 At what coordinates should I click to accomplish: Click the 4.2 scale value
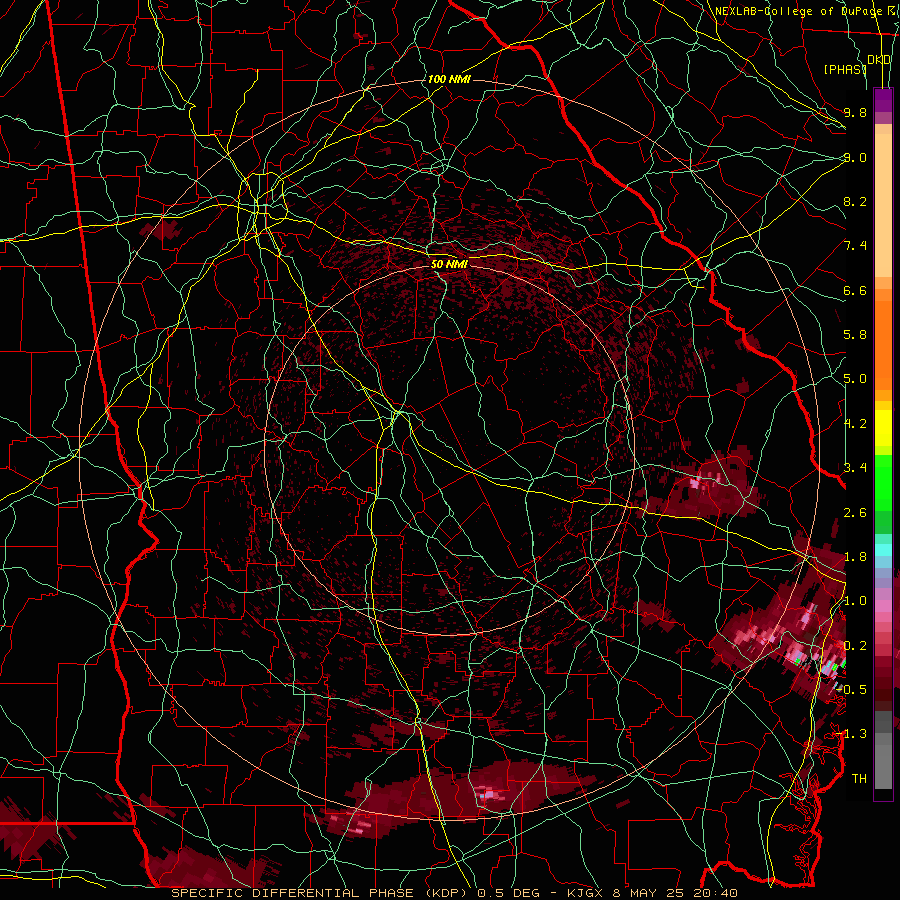click(855, 424)
